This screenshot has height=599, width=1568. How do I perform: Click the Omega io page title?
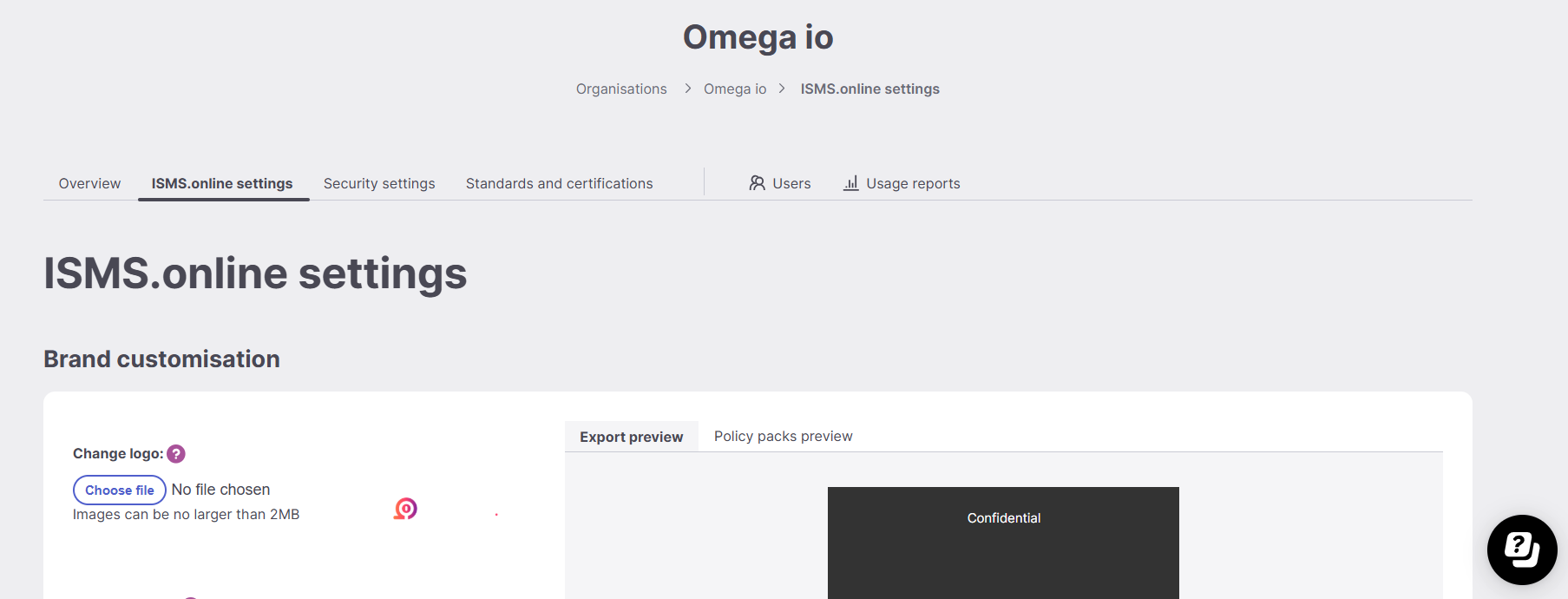(x=758, y=37)
